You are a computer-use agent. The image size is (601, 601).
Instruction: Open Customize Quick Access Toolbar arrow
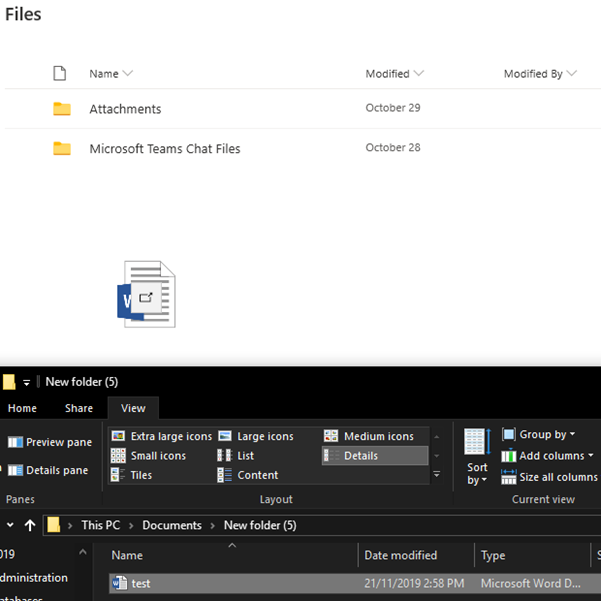(26, 383)
